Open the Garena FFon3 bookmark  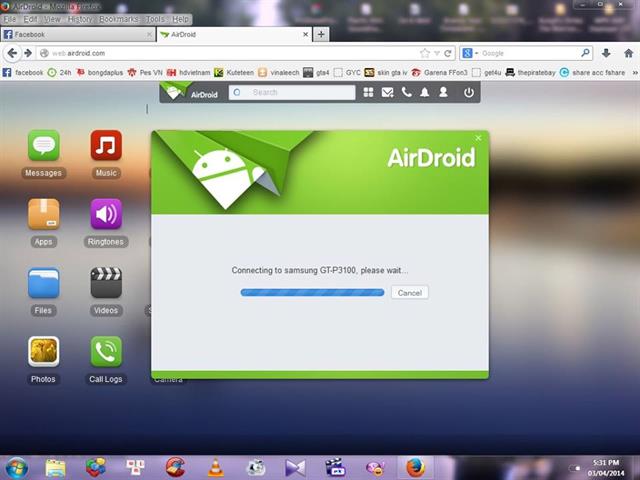[440, 73]
